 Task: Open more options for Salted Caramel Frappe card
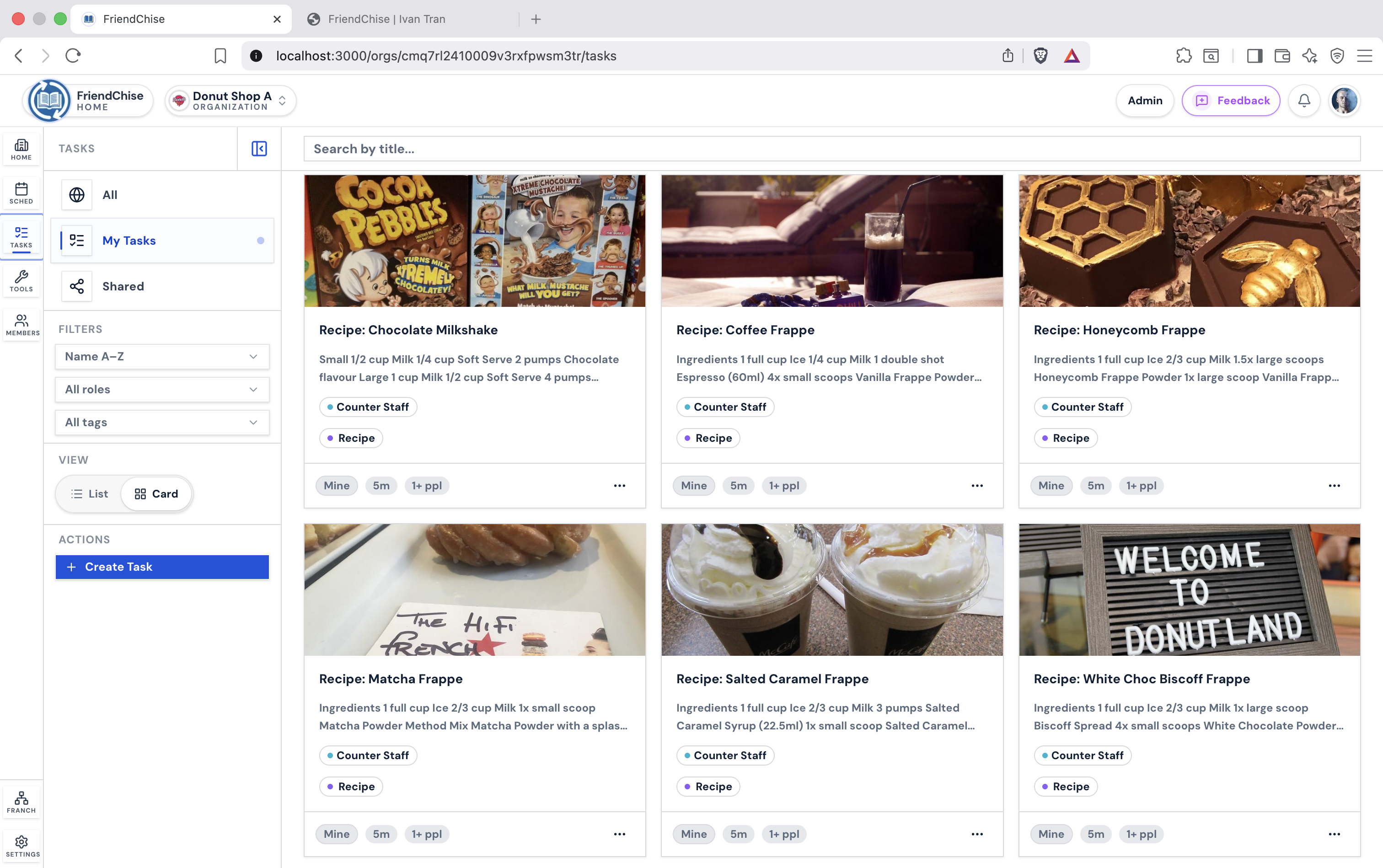(977, 834)
